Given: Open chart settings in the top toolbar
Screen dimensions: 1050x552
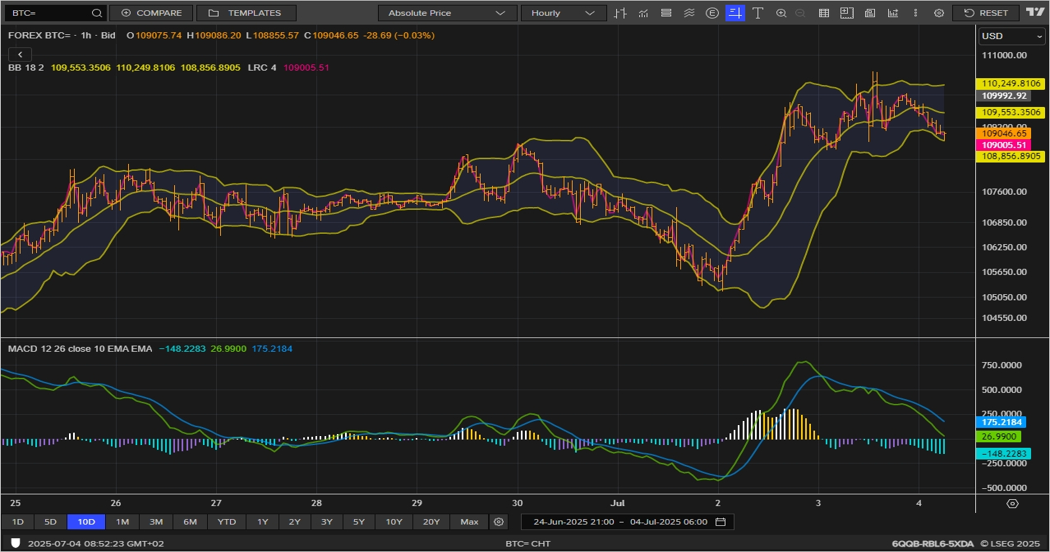Looking at the screenshot, I should (x=939, y=13).
